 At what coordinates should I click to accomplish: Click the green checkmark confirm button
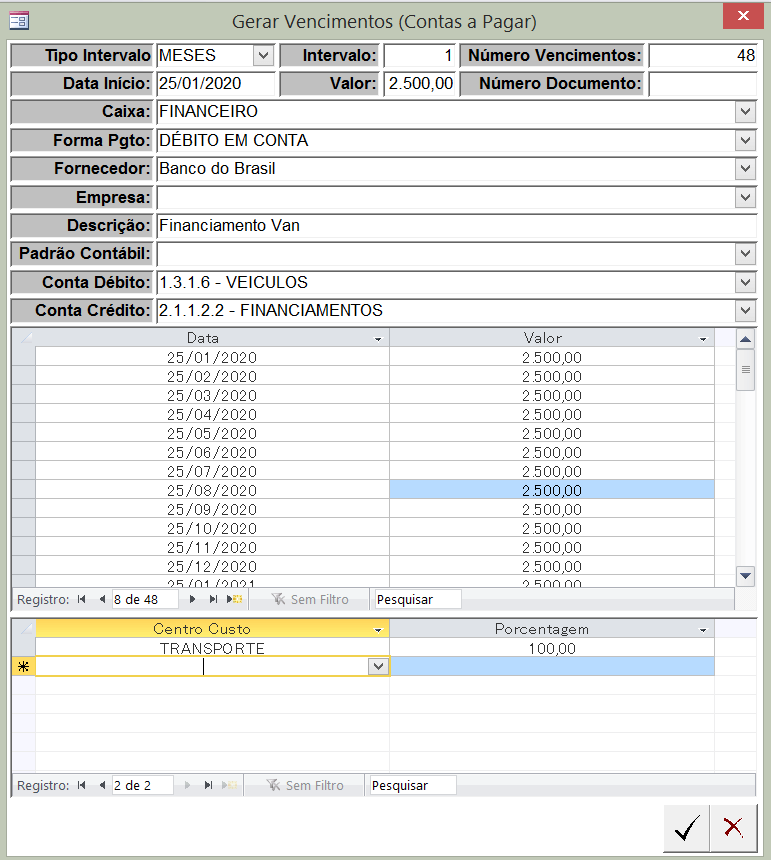686,827
